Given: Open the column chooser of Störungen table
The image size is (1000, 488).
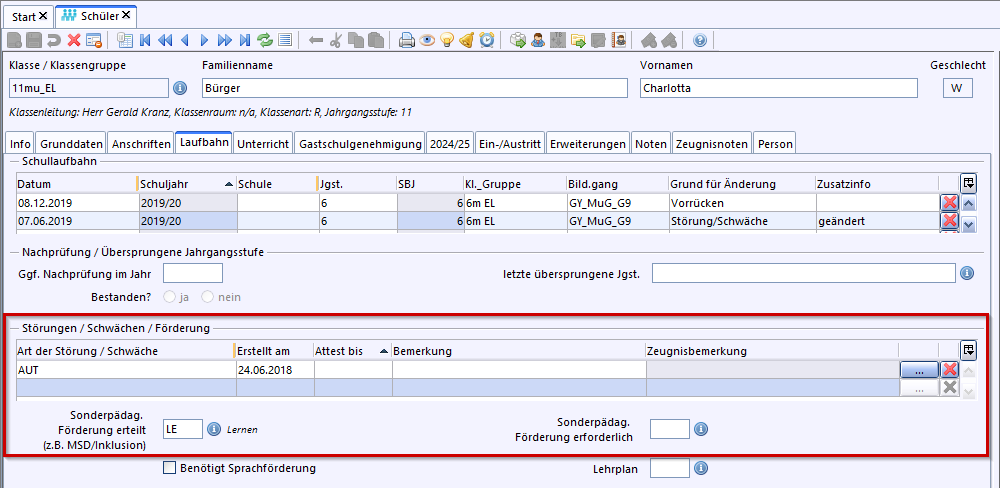Looking at the screenshot, I should coord(969,350).
